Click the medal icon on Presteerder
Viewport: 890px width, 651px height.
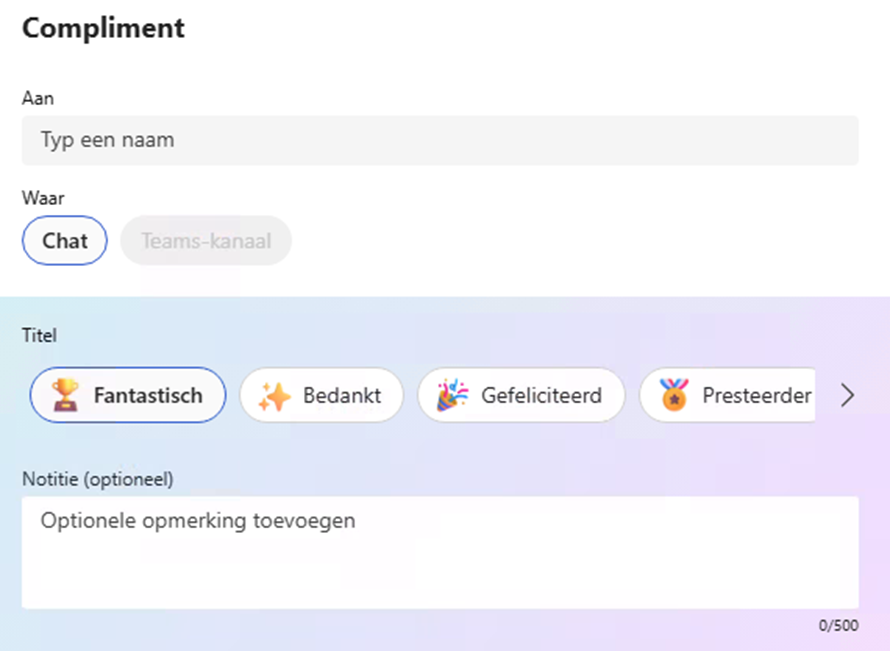click(675, 396)
